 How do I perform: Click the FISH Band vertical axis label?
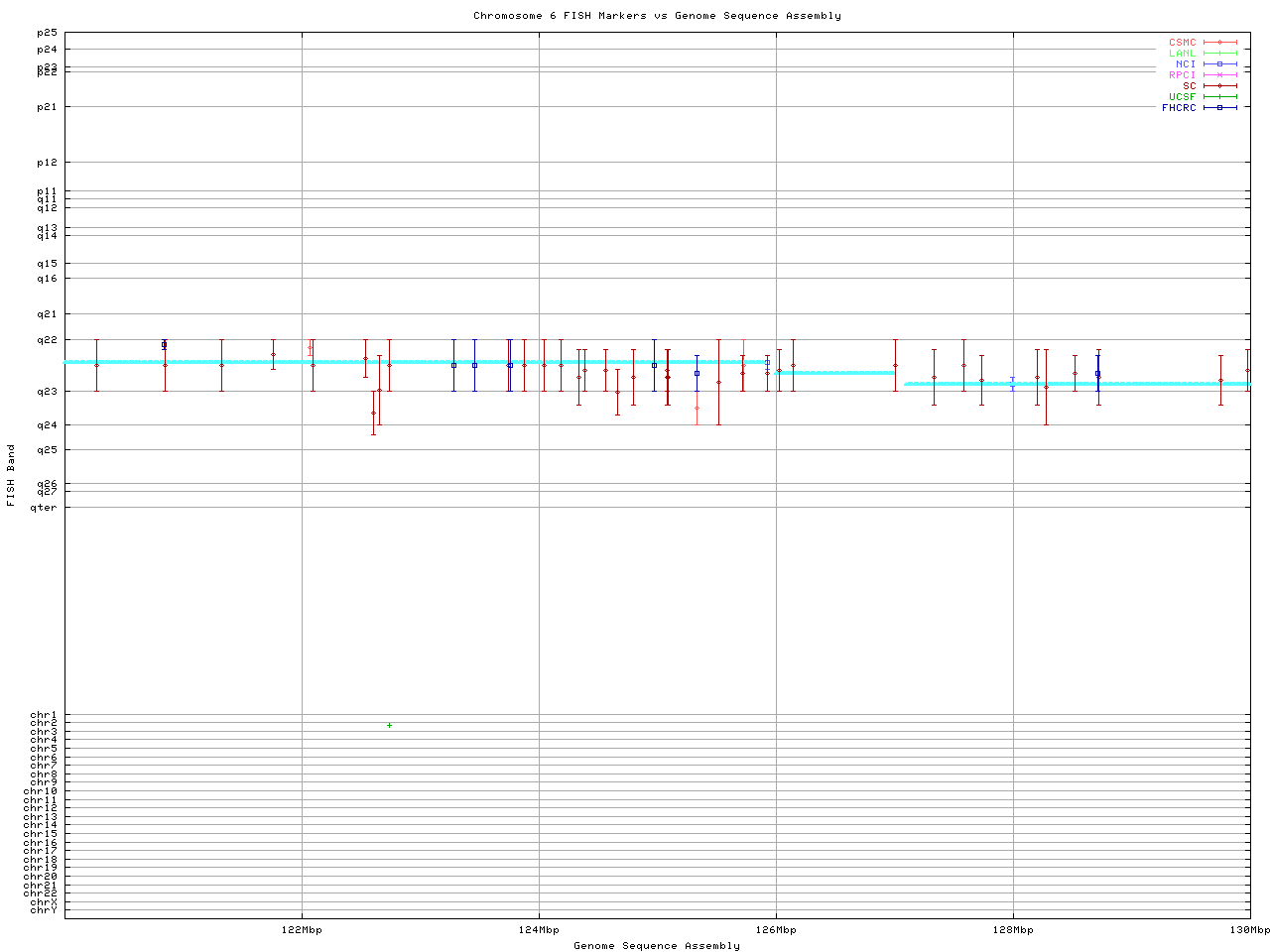click(12, 475)
